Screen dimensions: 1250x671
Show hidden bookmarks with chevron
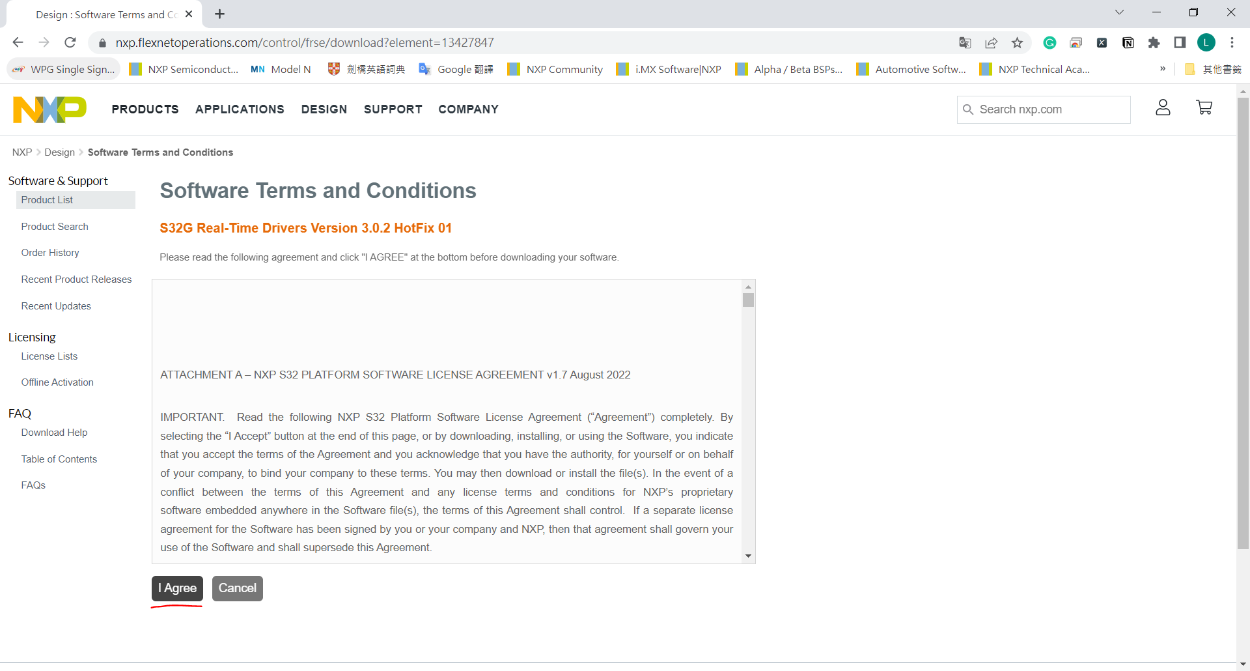coord(1163,69)
